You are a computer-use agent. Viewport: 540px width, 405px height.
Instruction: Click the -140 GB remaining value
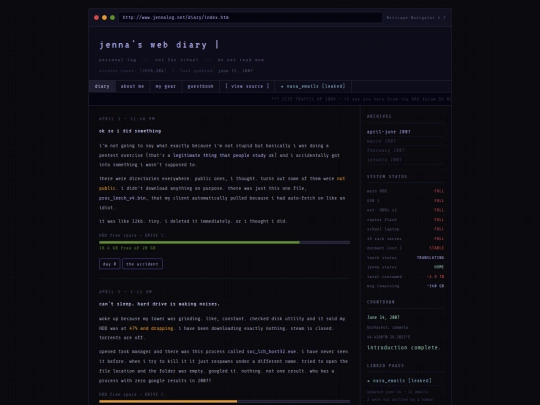(x=435, y=286)
